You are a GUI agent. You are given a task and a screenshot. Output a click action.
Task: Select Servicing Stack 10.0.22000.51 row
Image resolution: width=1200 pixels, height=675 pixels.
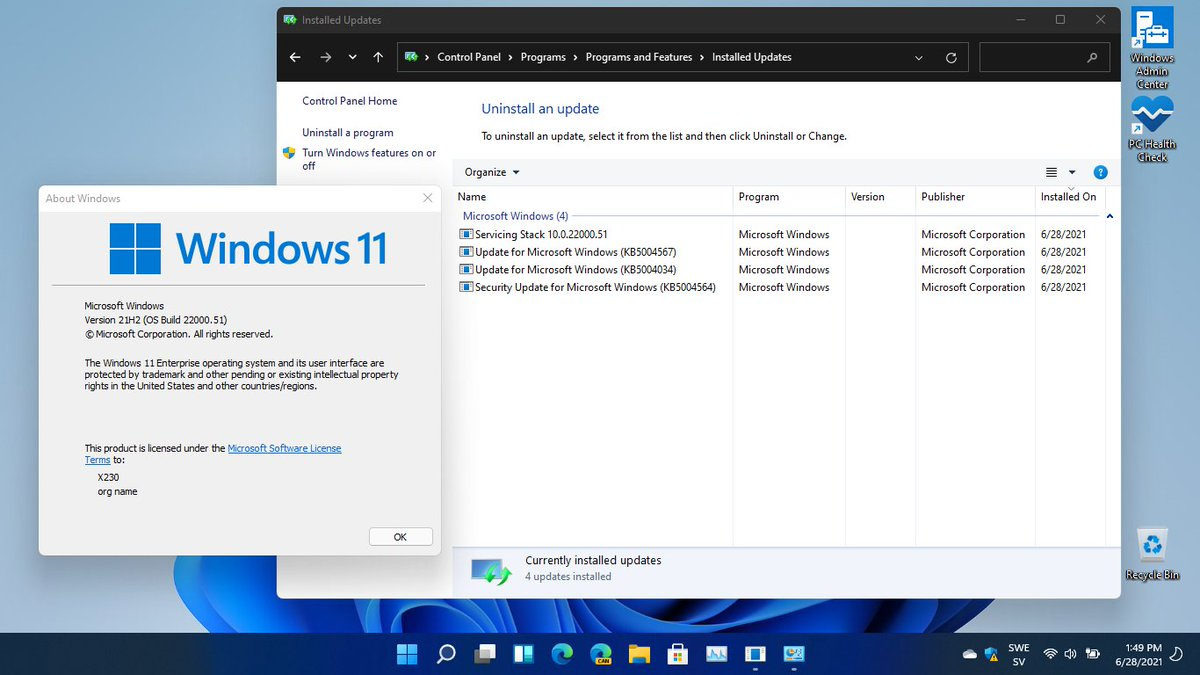click(779, 234)
